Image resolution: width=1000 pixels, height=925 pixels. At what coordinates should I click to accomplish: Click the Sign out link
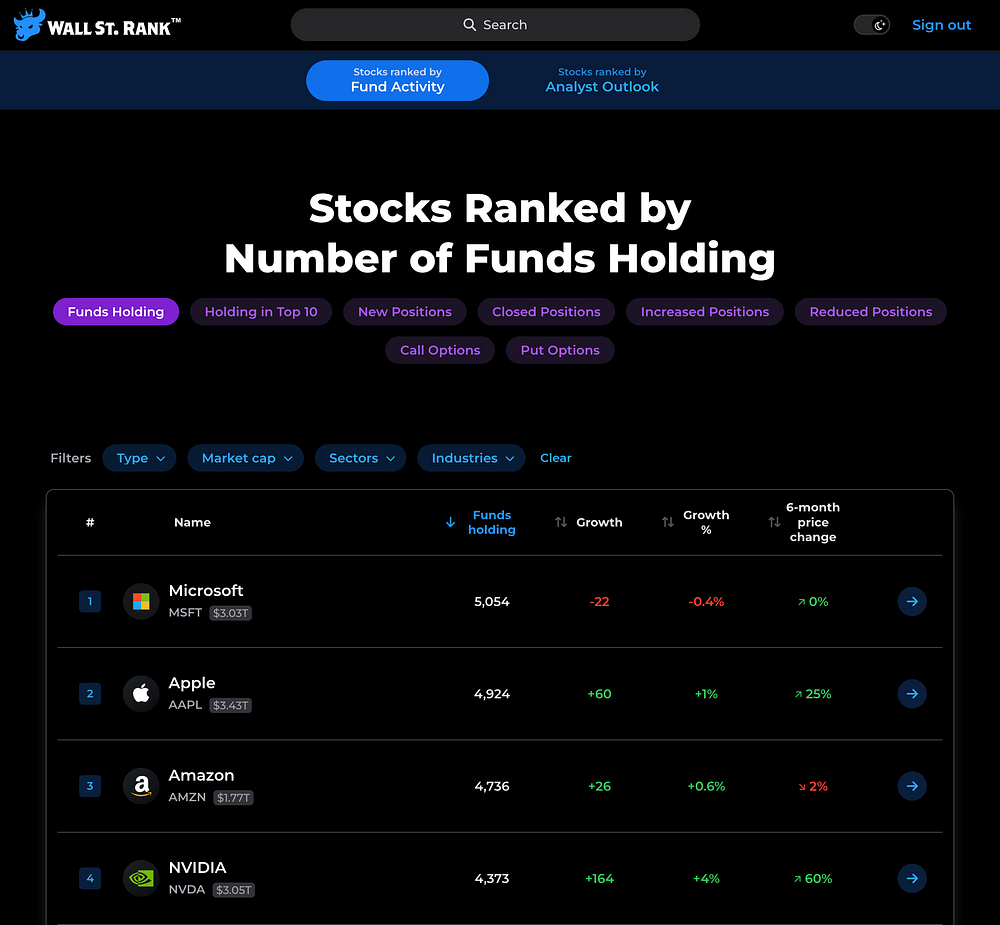point(941,25)
